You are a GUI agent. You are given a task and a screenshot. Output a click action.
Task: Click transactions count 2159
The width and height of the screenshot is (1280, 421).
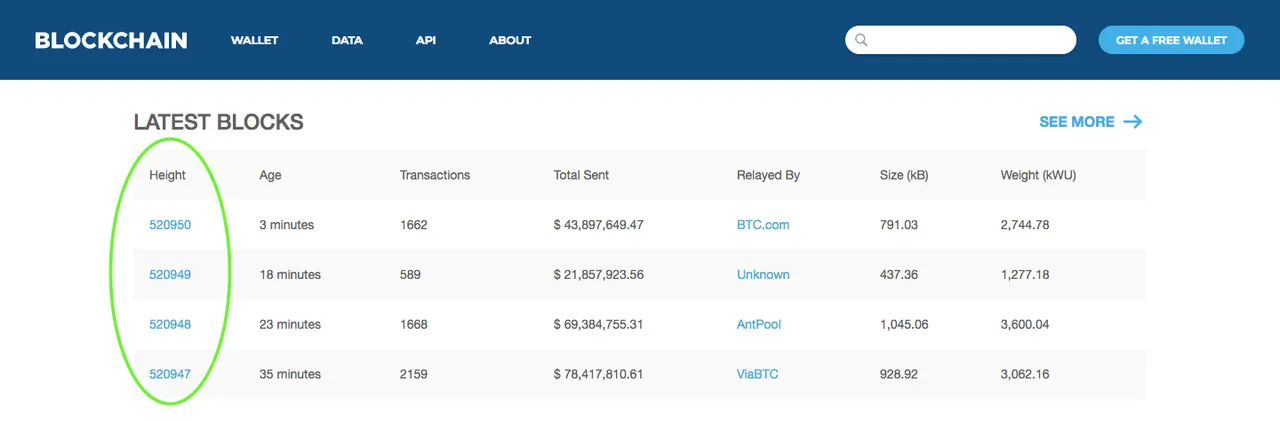pos(414,375)
